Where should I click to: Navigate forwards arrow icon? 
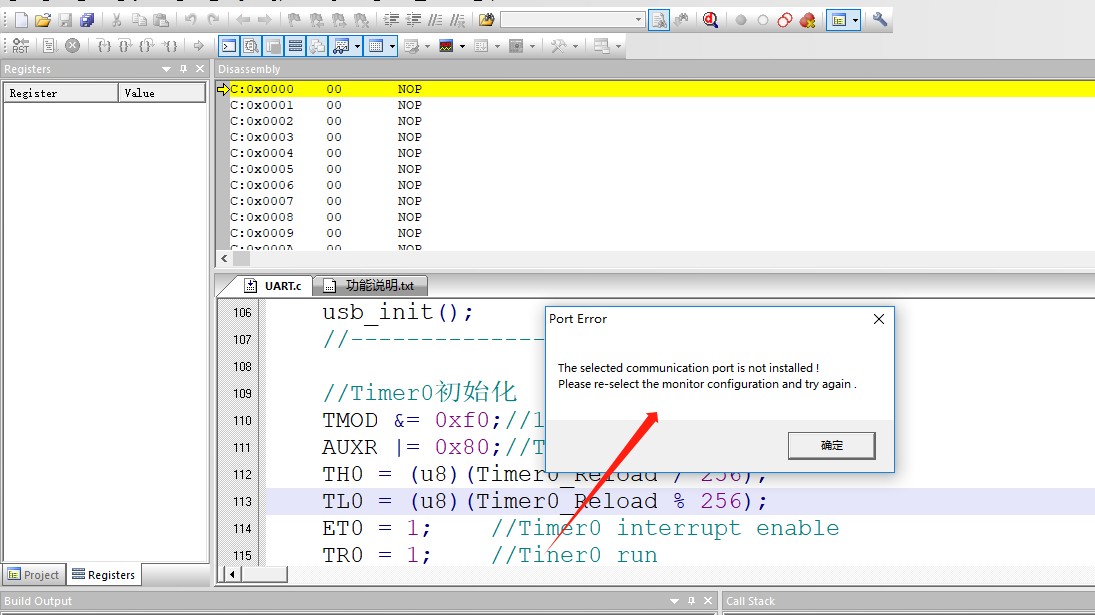(x=265, y=20)
